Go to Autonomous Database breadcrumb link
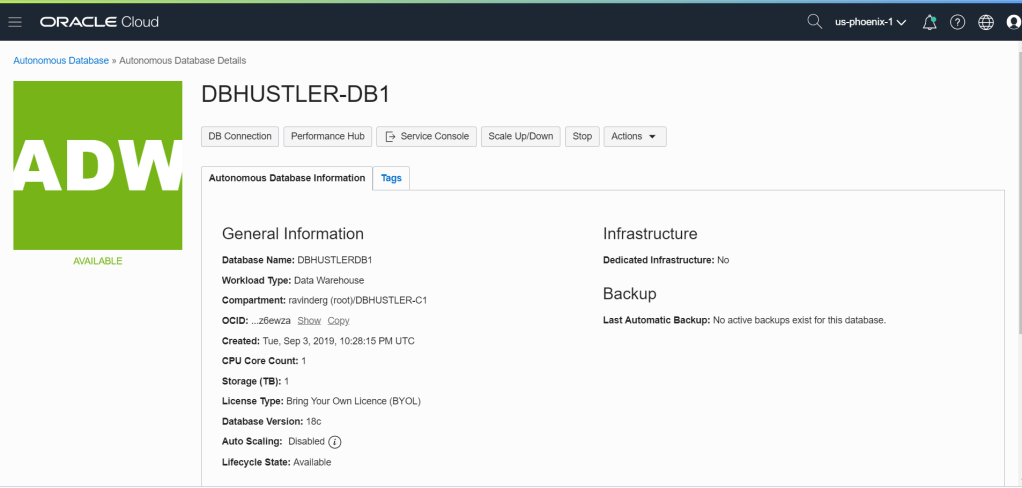 pos(61,60)
